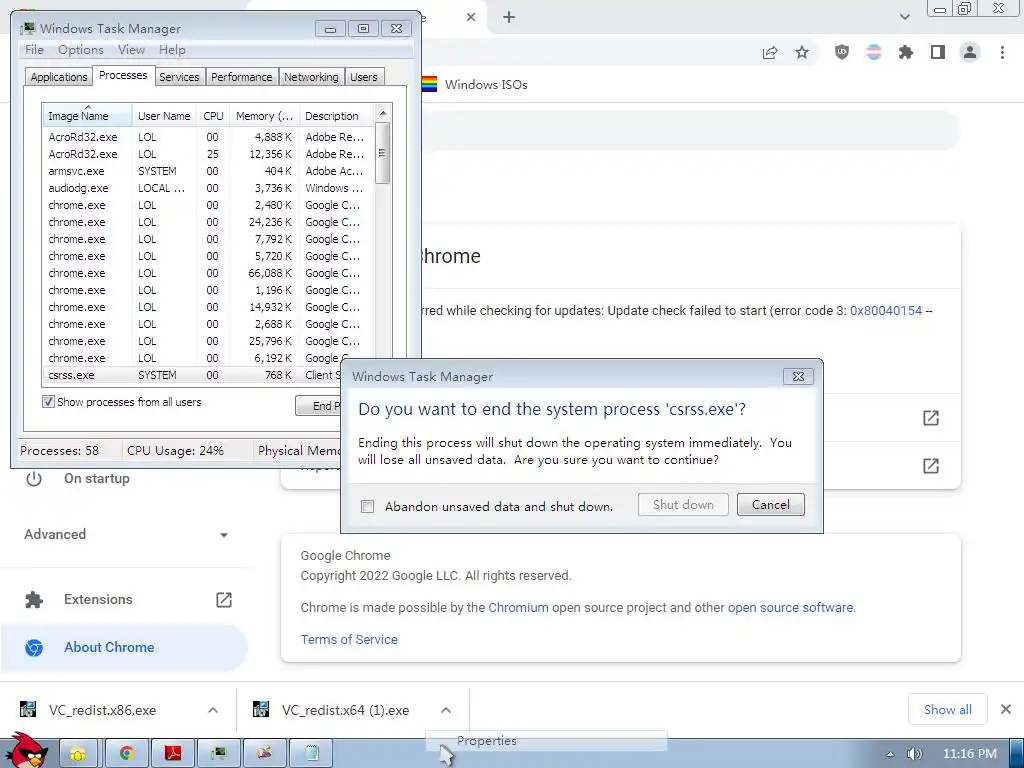This screenshot has height=768, width=1024.
Task: Close the csrss.exe confirmation dialog
Action: click(x=798, y=377)
